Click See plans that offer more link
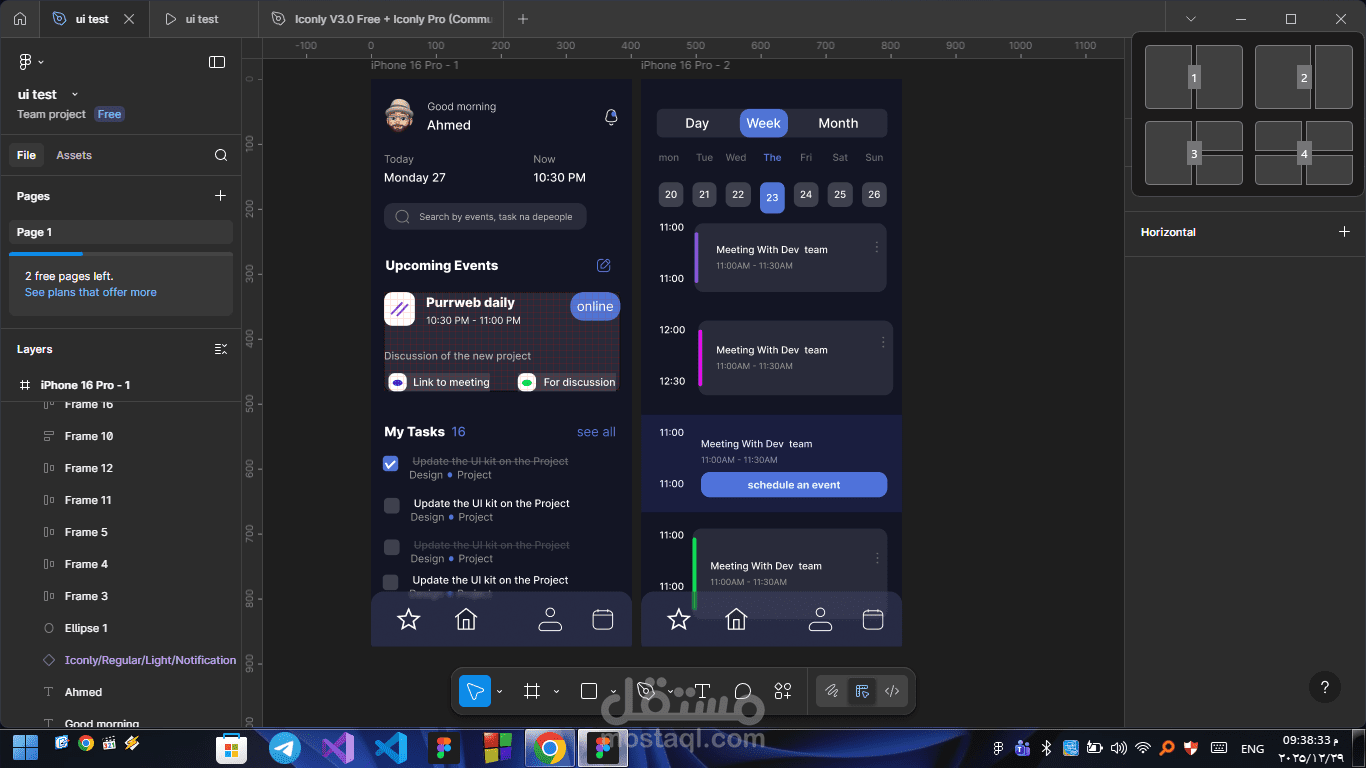Image resolution: width=1366 pixels, height=768 pixels. point(91,292)
